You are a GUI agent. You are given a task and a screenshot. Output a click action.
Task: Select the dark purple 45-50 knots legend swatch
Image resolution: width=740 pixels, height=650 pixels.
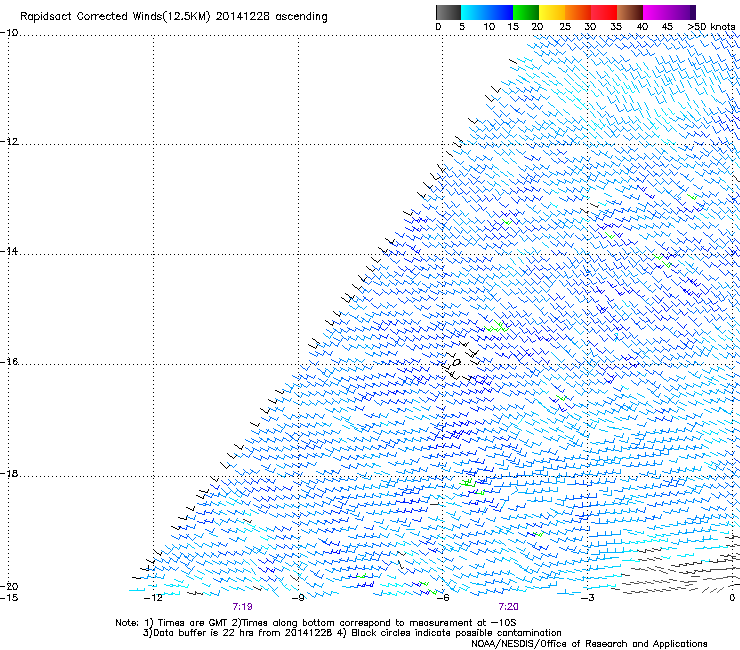(682, 12)
